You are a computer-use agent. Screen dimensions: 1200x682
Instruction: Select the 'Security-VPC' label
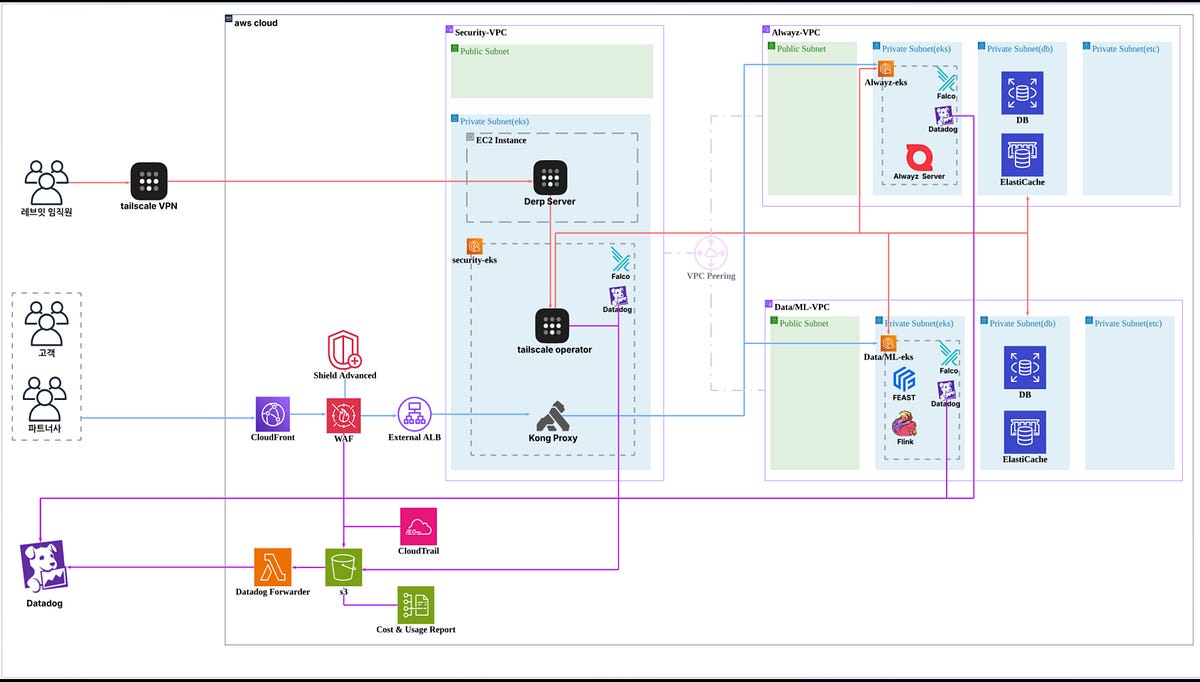(x=481, y=32)
